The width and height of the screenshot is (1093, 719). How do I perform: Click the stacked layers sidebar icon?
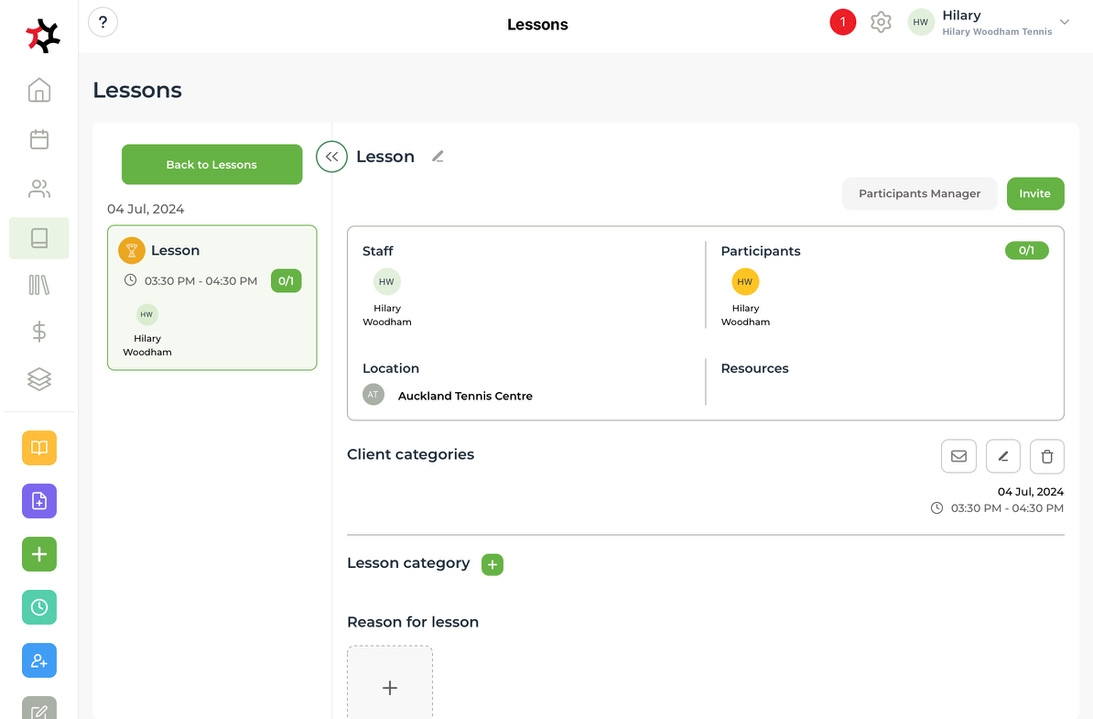(39, 379)
